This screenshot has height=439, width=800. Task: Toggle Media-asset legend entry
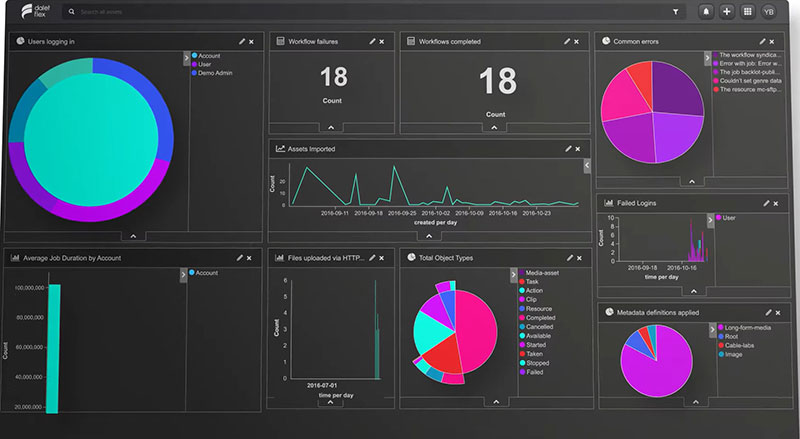(539, 273)
